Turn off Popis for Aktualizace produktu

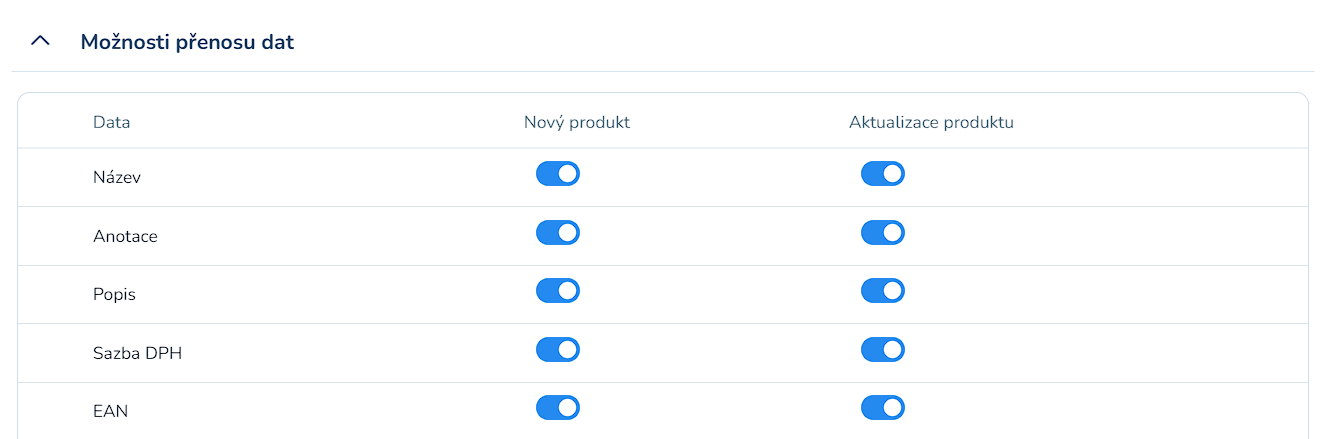pos(883,291)
